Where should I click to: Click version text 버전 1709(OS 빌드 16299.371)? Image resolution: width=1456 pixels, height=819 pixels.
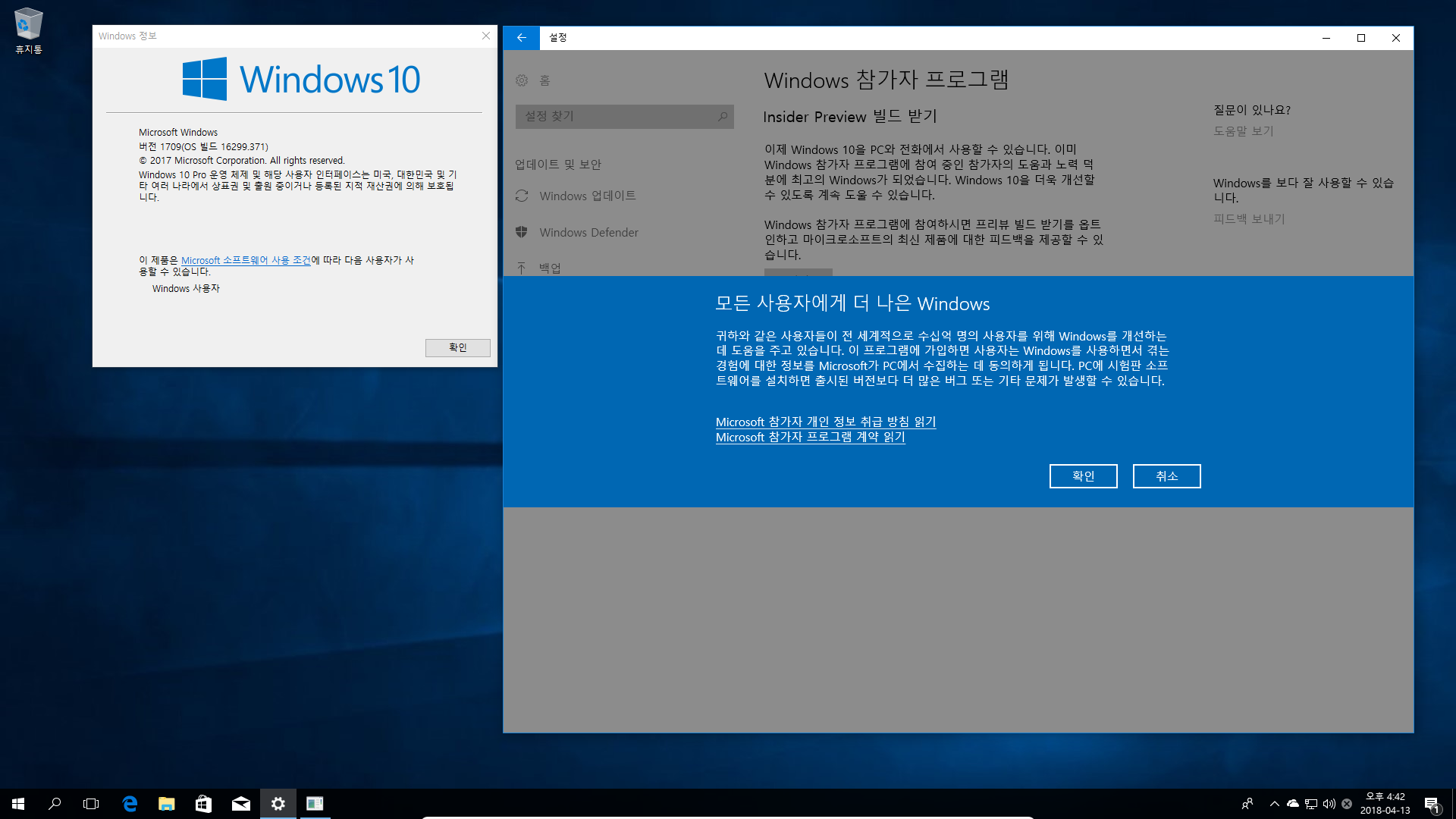203,146
